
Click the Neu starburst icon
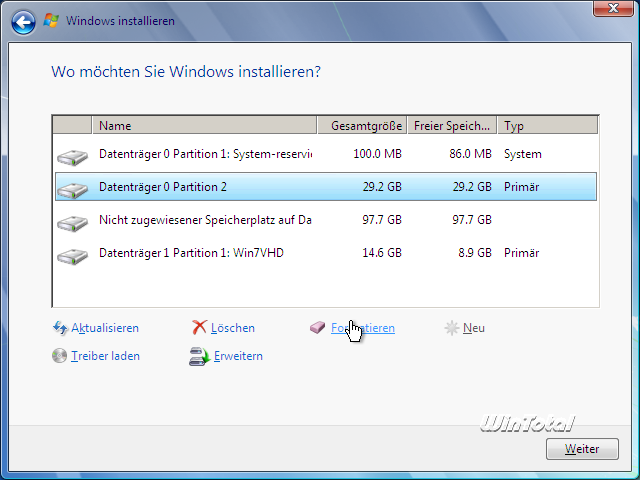point(451,328)
